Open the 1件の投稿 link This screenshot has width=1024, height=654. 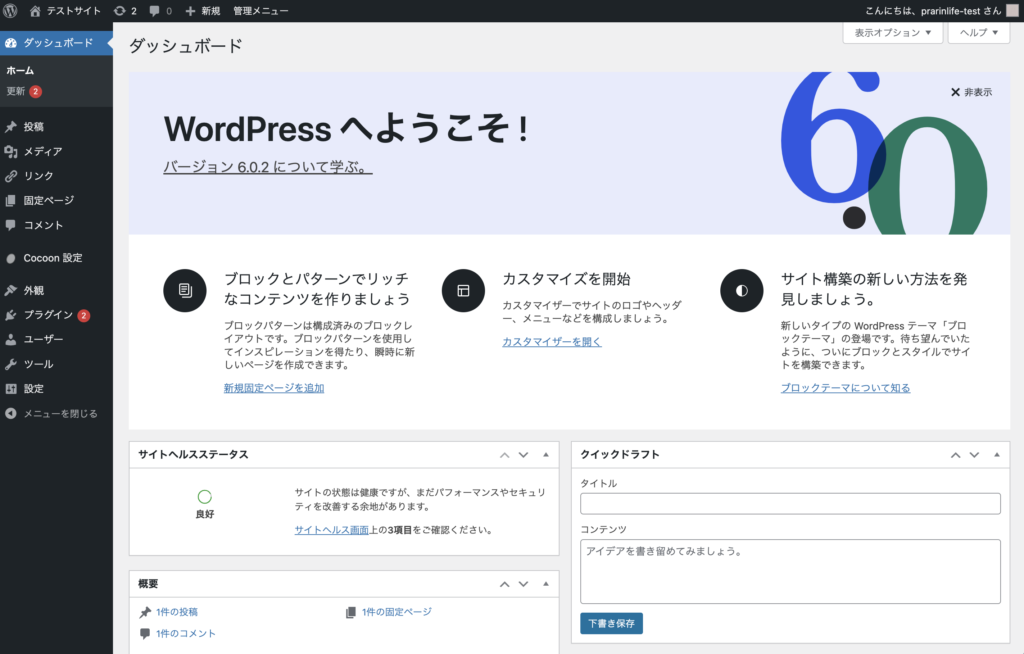coord(176,612)
